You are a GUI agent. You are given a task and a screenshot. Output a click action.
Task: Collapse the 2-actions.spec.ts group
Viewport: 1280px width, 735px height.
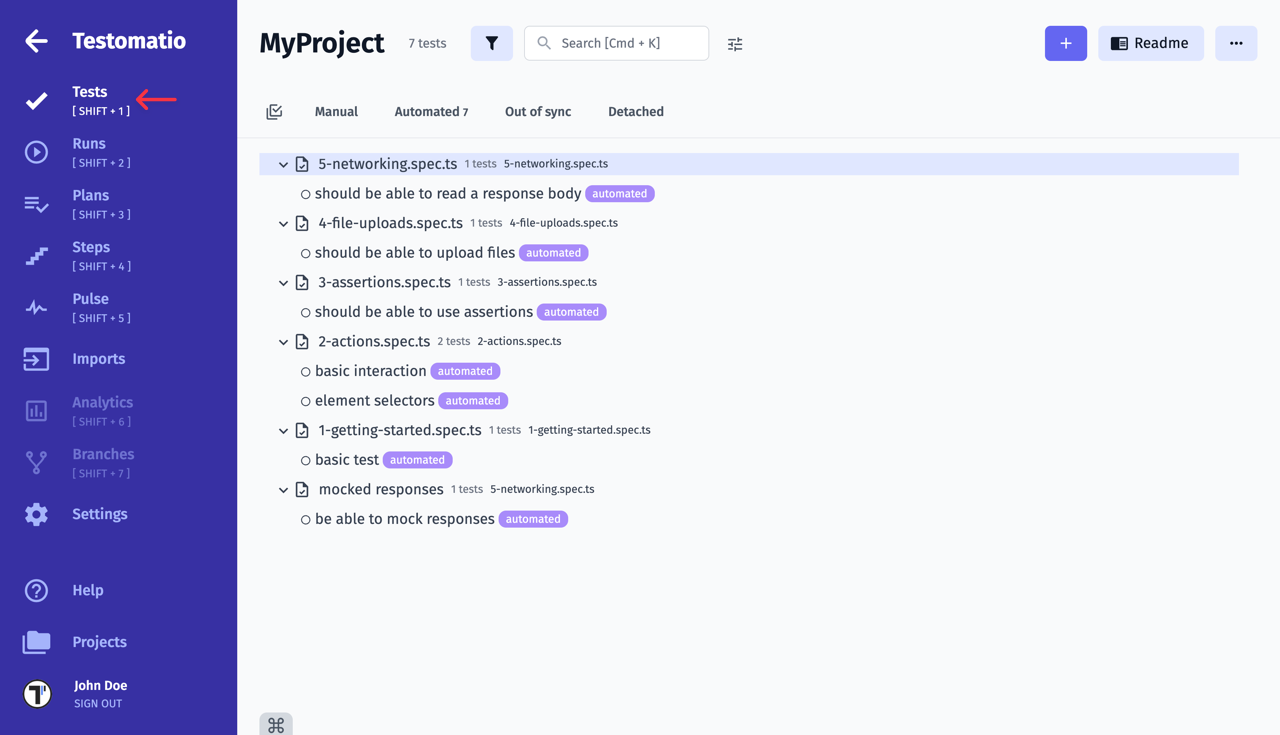click(x=283, y=341)
